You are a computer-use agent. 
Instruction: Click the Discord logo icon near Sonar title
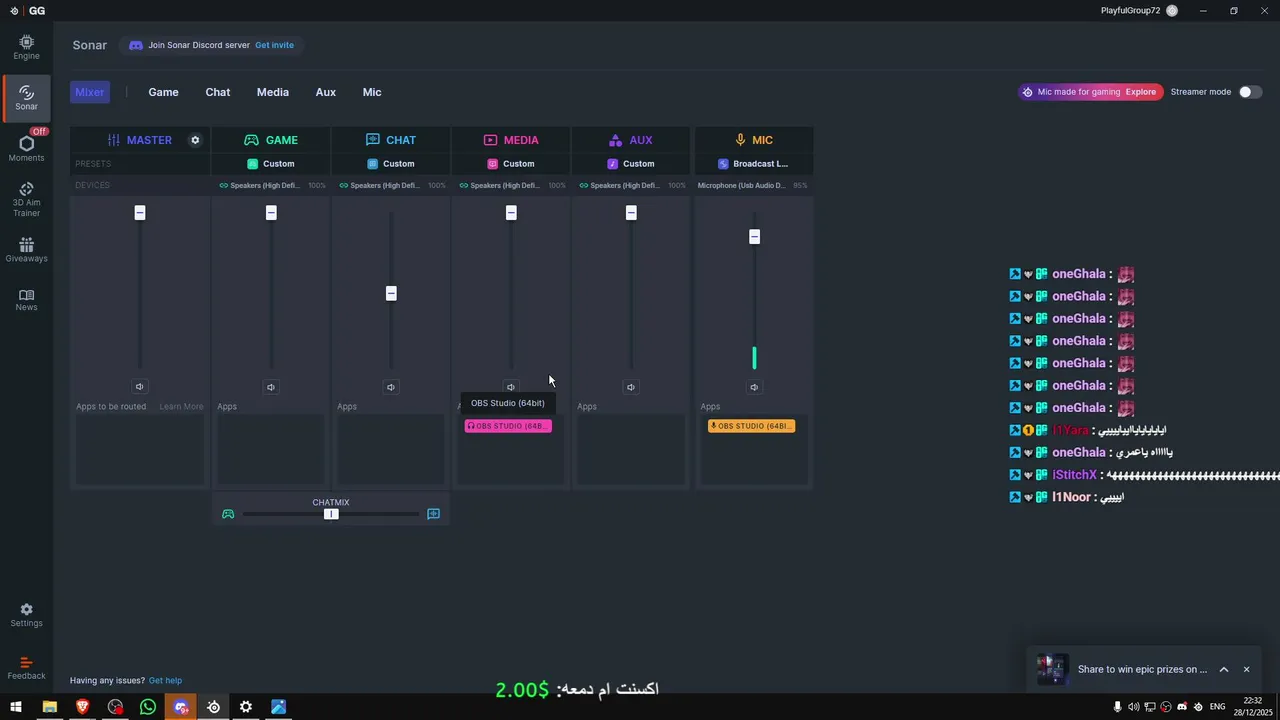point(136,45)
